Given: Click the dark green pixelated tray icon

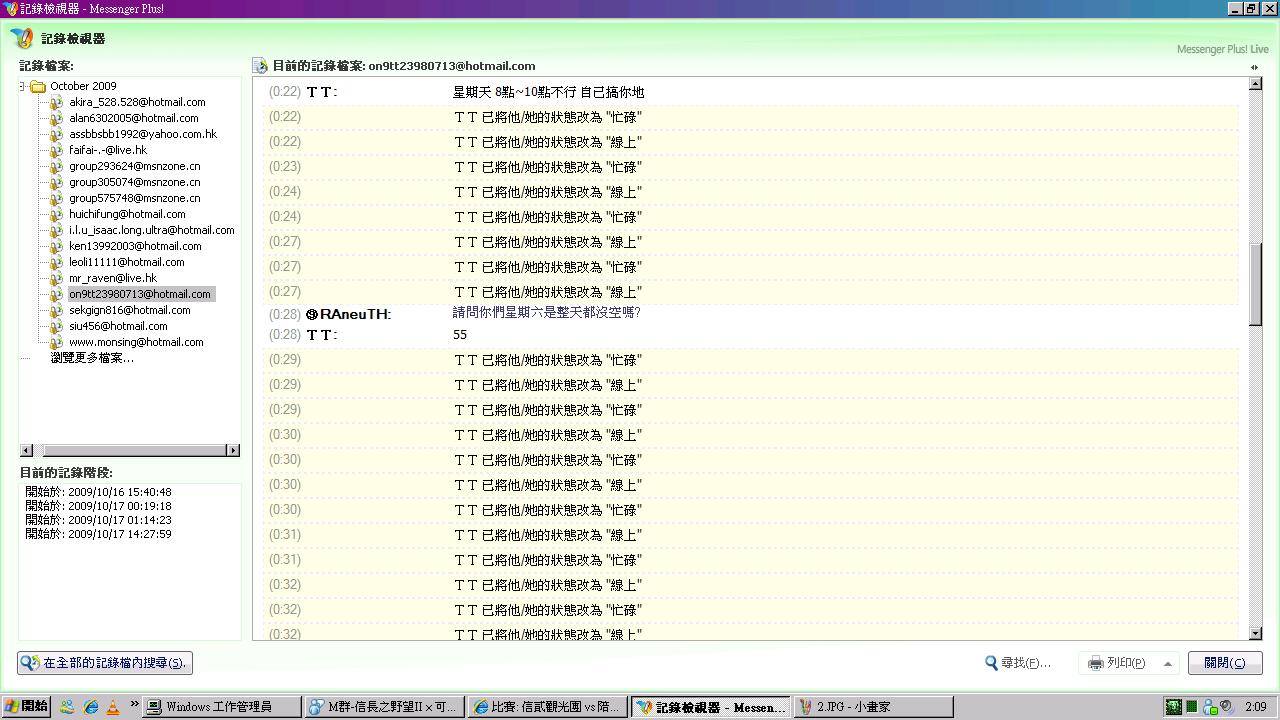Looking at the screenshot, I should [1173, 707].
